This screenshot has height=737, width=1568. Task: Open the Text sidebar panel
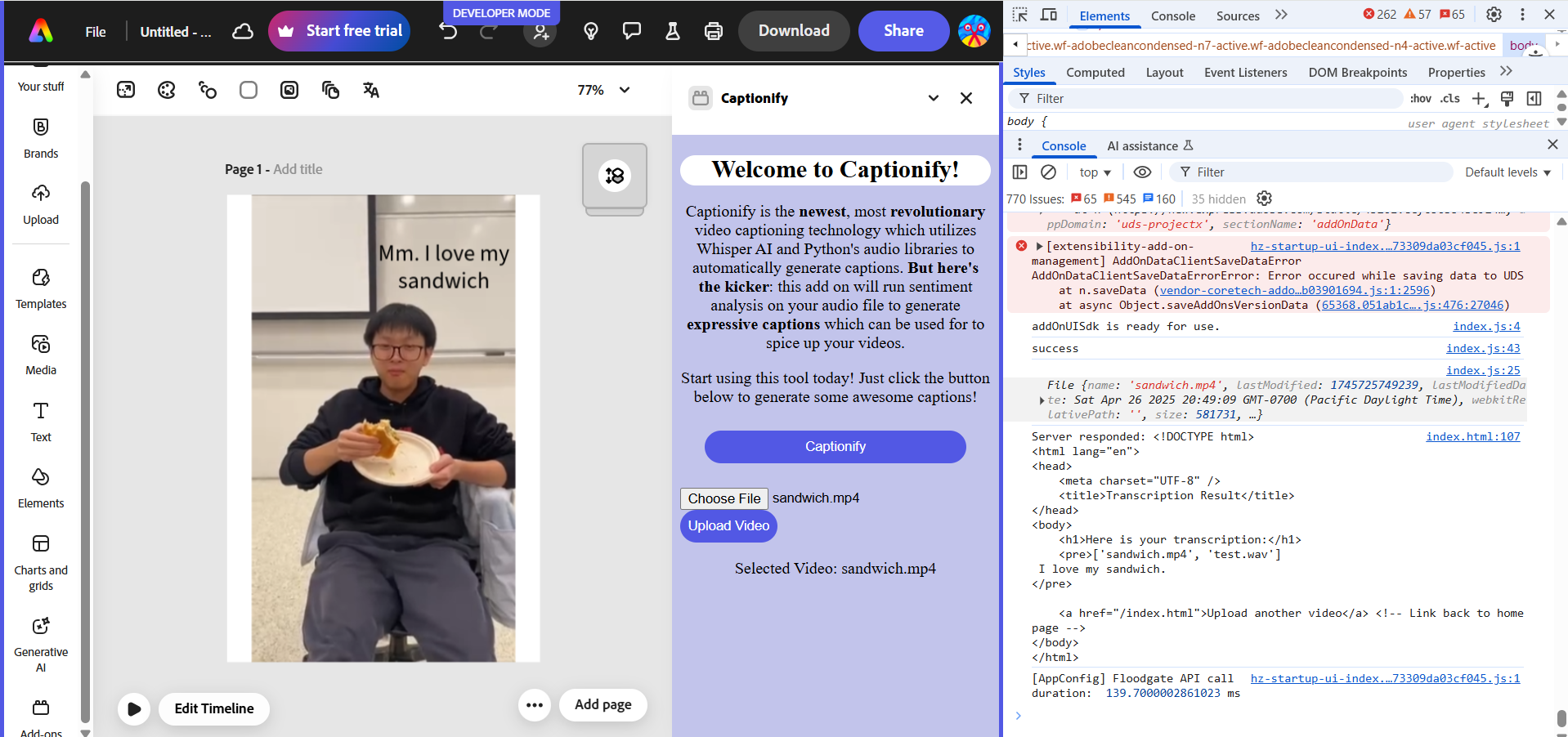(x=41, y=422)
